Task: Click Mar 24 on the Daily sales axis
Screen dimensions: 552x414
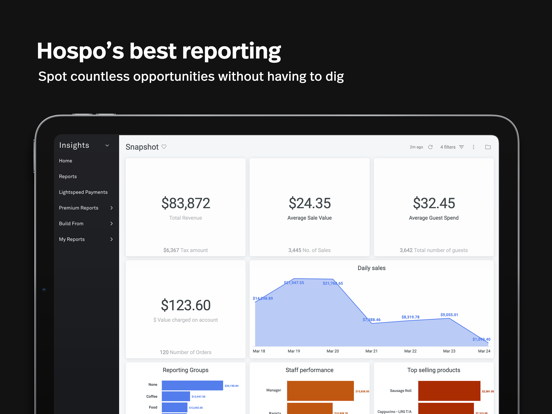Action: coord(484,351)
